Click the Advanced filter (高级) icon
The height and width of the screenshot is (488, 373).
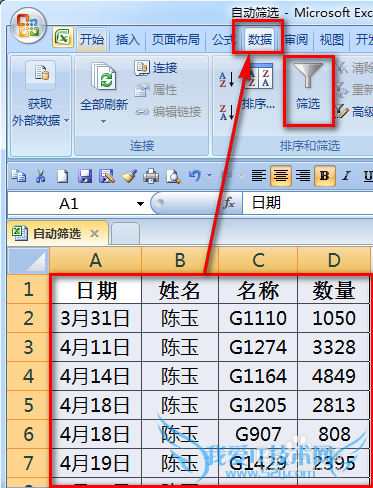(x=342, y=112)
